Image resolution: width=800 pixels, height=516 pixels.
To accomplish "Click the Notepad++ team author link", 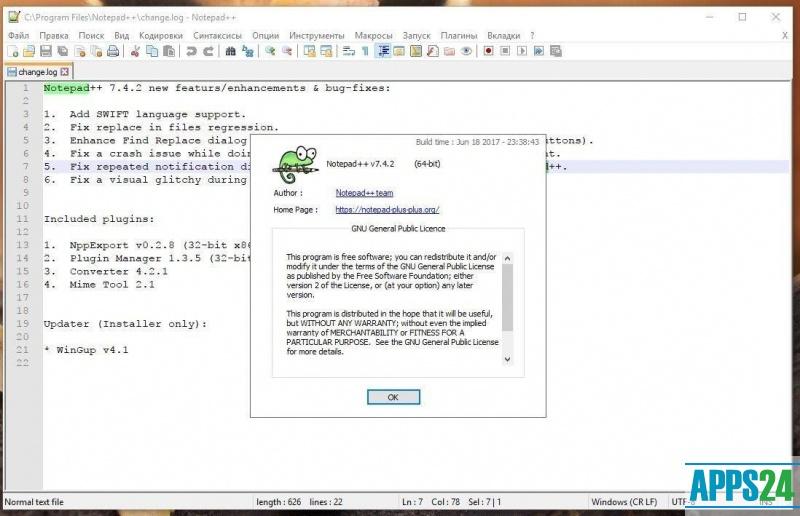I will pyautogui.click(x=364, y=192).
